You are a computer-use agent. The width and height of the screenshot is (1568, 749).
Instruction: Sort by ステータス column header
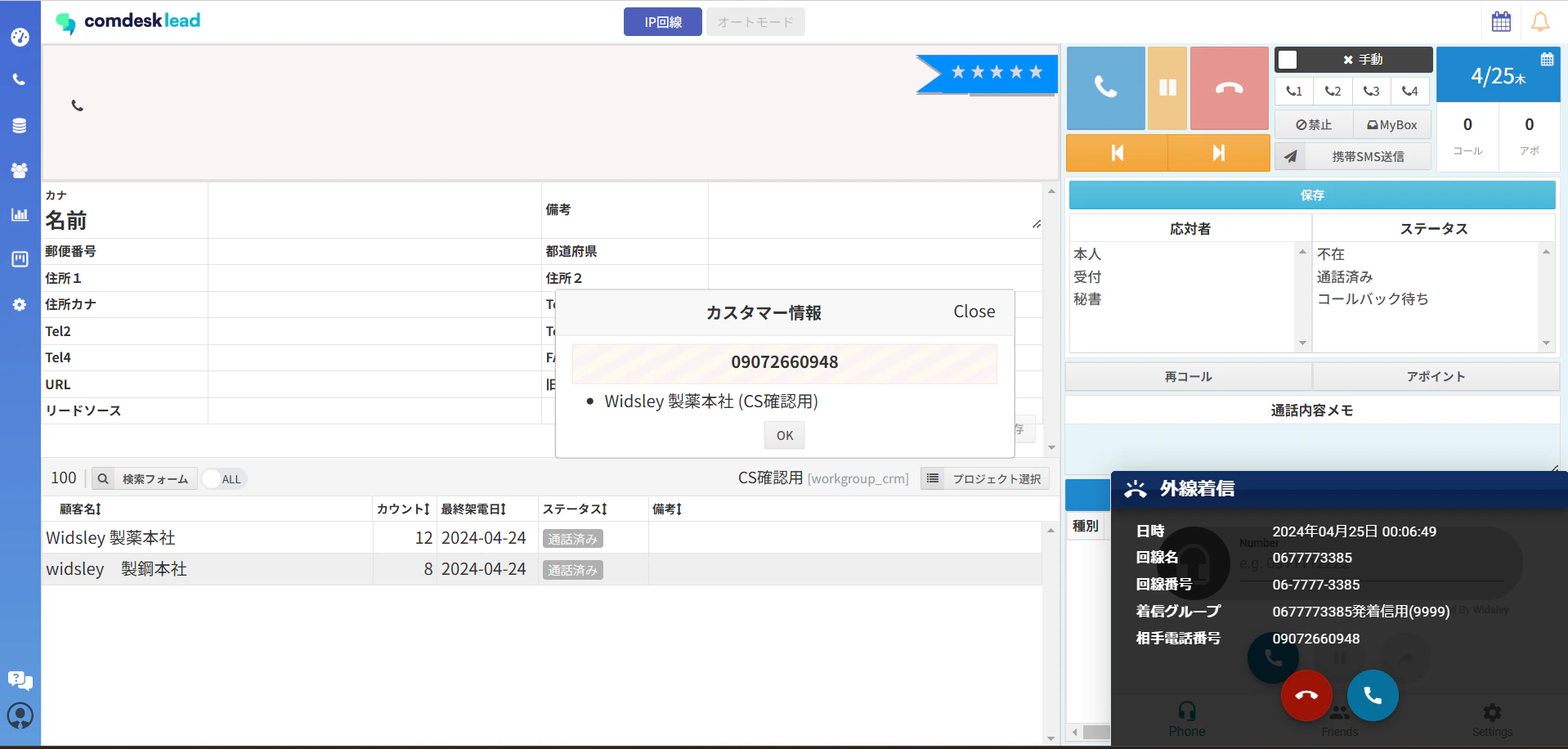point(575,509)
